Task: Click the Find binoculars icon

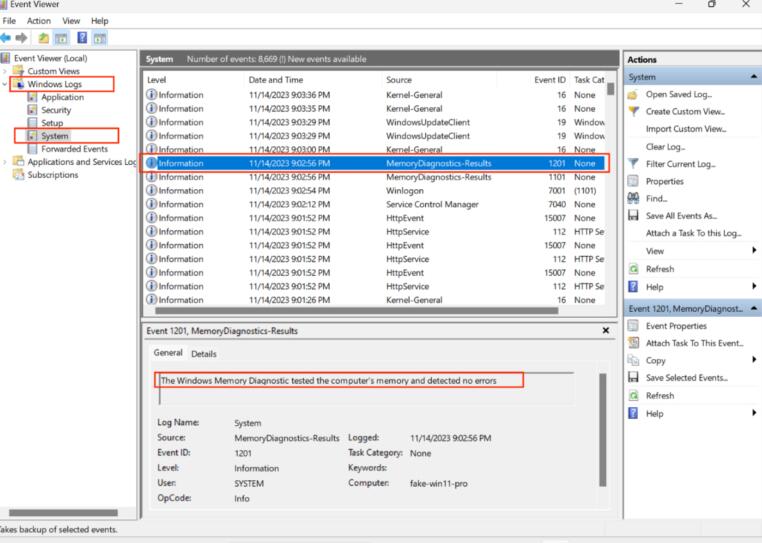Action: click(634, 199)
